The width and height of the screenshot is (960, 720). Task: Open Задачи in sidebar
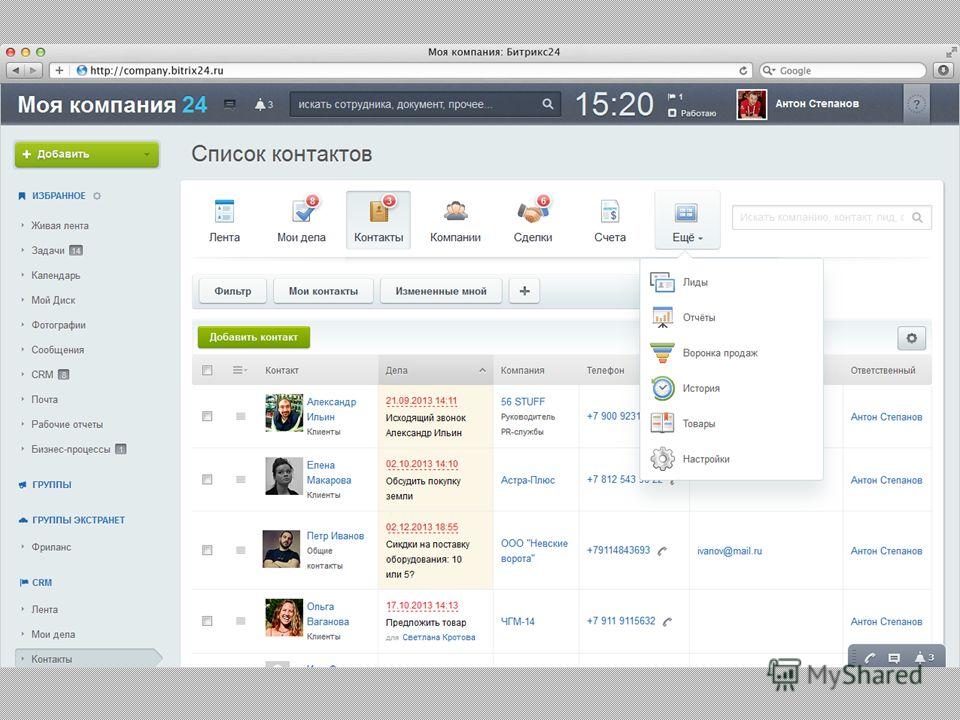(x=48, y=250)
